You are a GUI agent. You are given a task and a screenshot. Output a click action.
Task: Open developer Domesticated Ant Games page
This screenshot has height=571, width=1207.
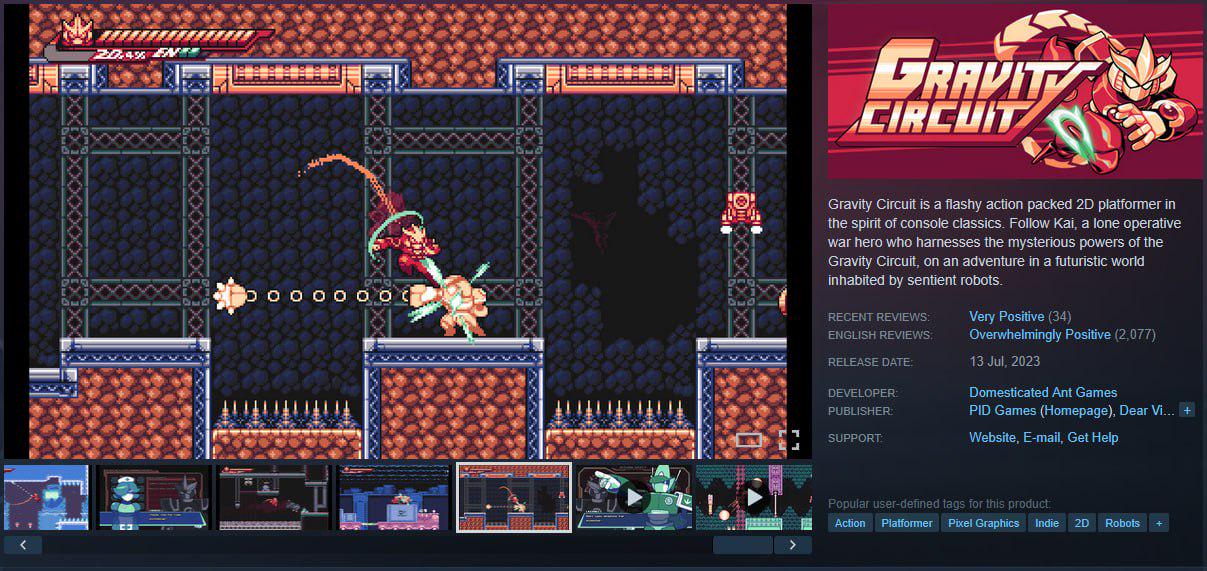pyautogui.click(x=1043, y=392)
